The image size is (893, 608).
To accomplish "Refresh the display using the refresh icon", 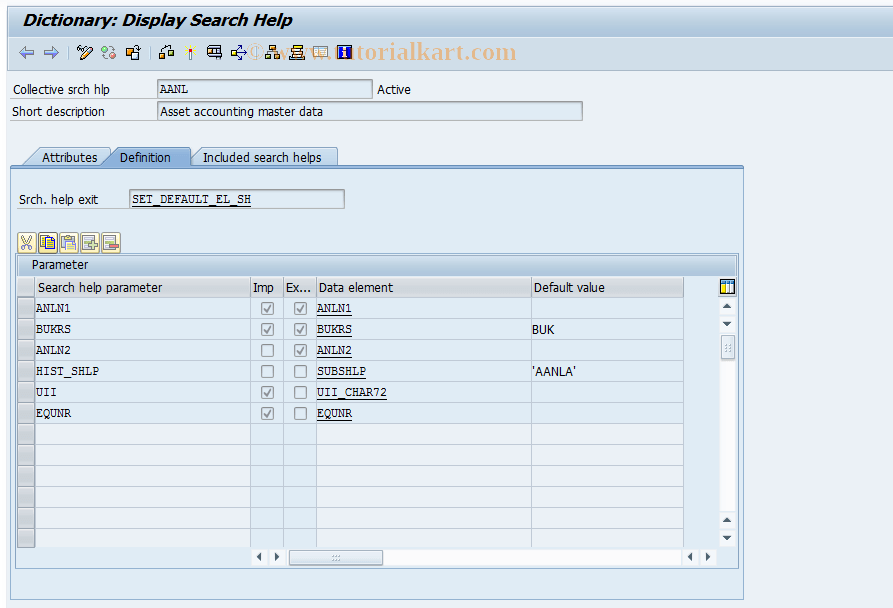I will (108, 52).
